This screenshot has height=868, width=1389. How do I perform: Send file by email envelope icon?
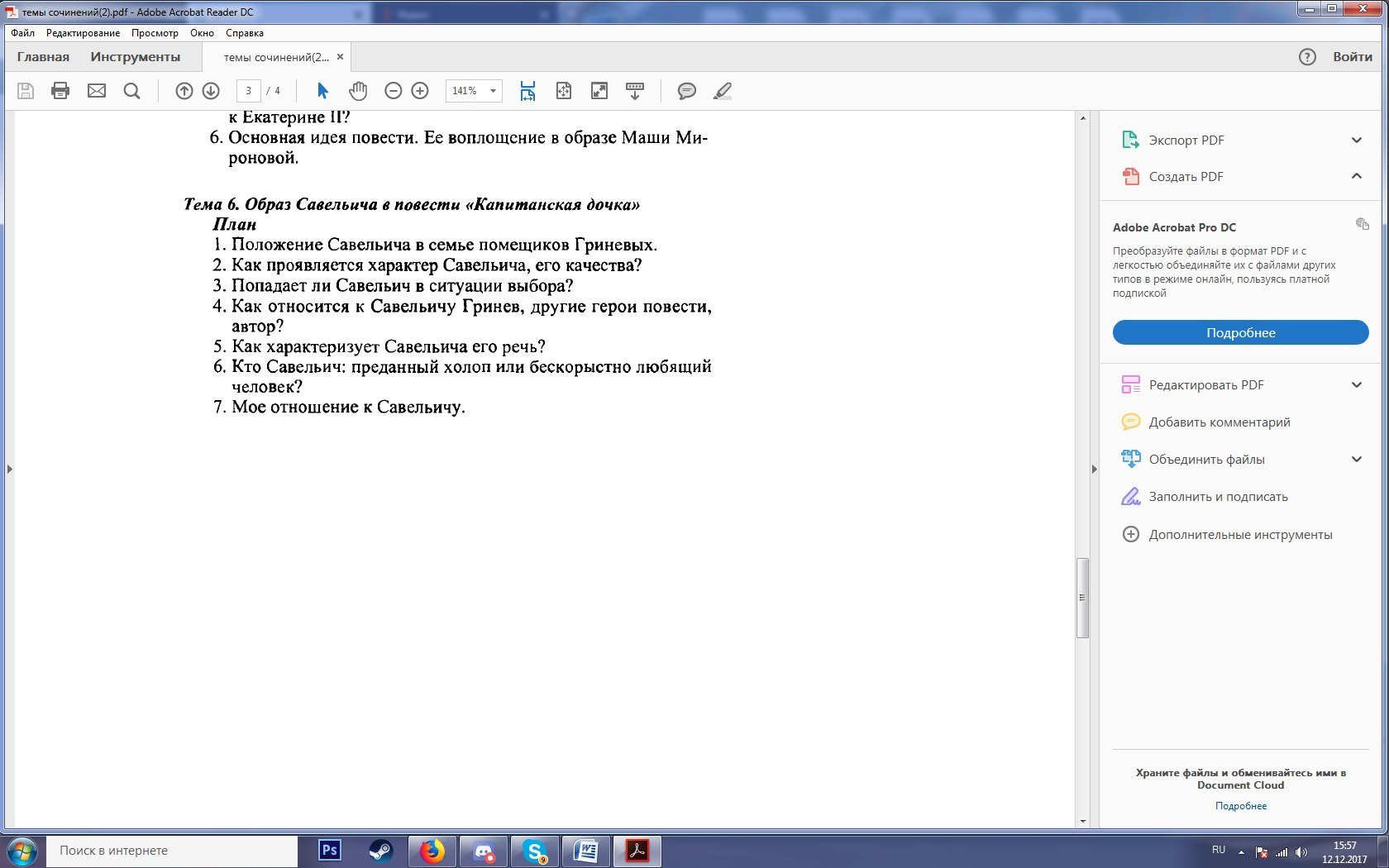click(97, 91)
